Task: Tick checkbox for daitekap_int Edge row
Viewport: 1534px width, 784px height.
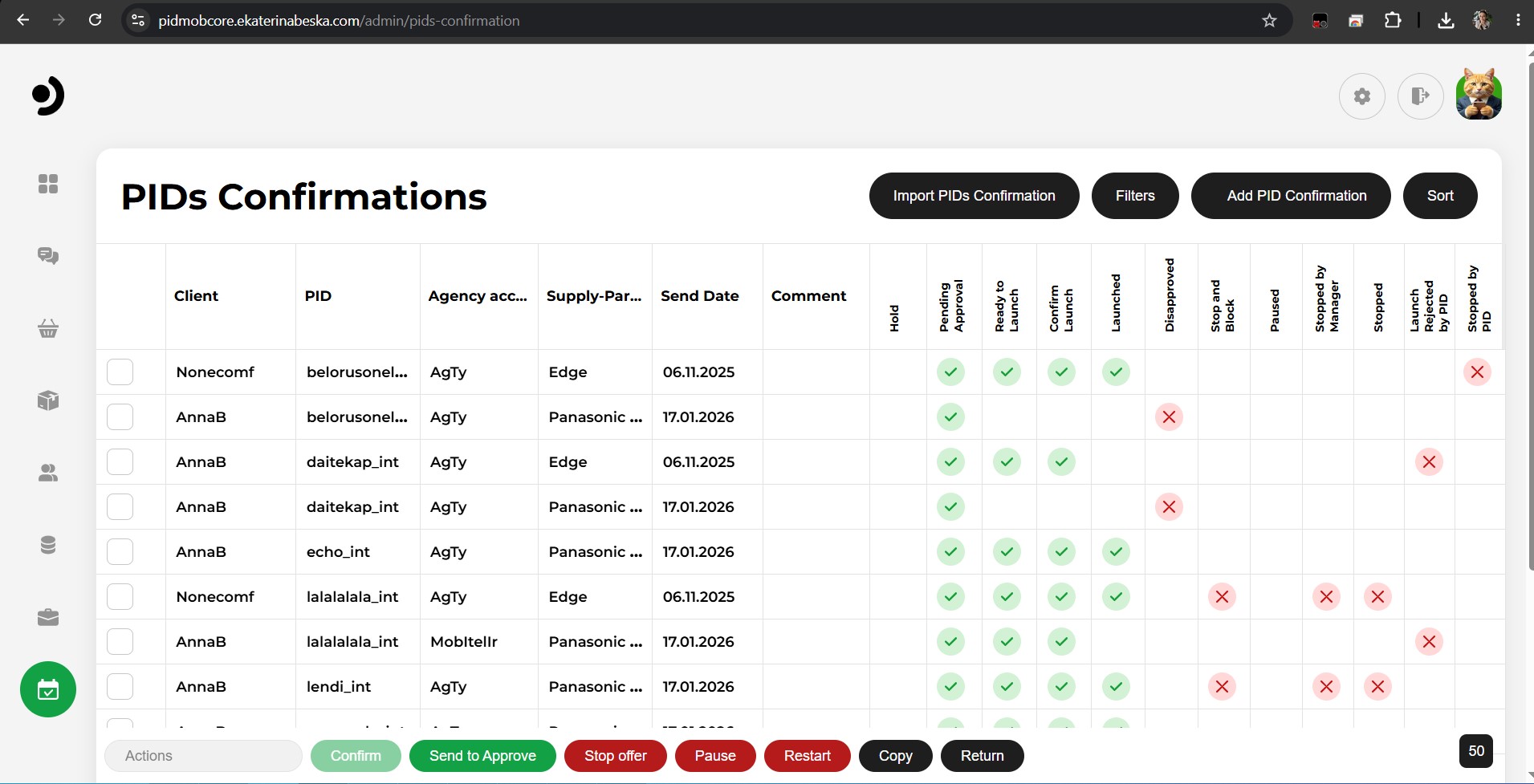Action: click(120, 462)
